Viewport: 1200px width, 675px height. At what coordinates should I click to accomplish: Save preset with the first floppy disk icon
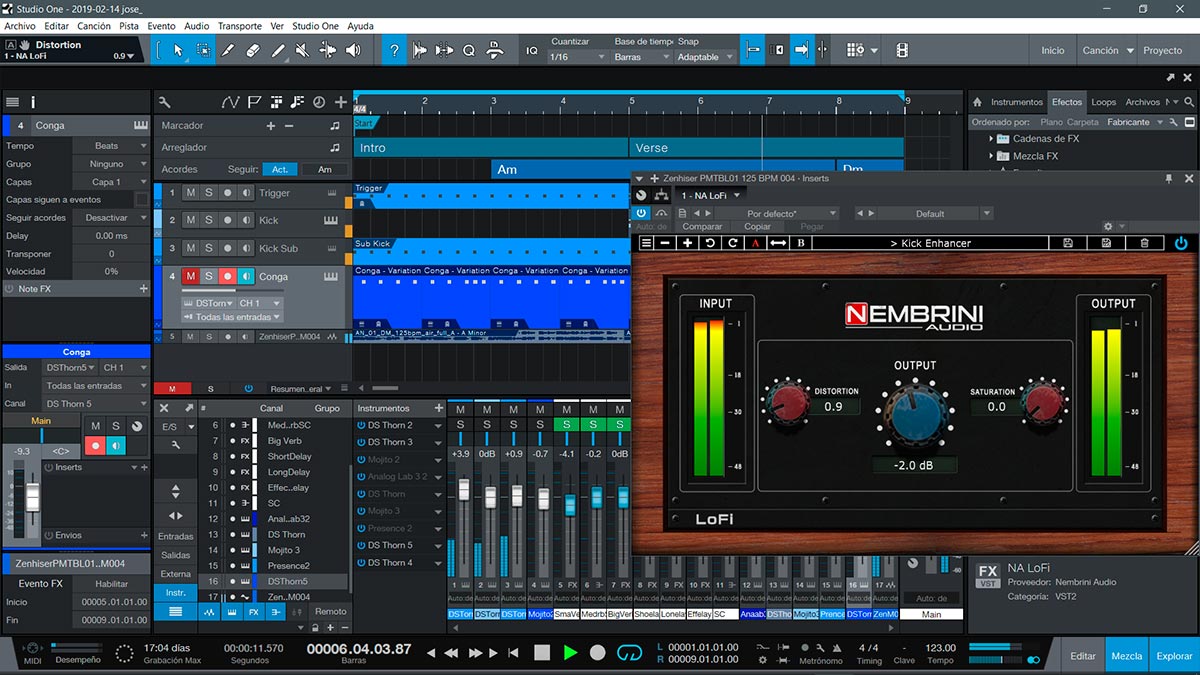click(1068, 243)
